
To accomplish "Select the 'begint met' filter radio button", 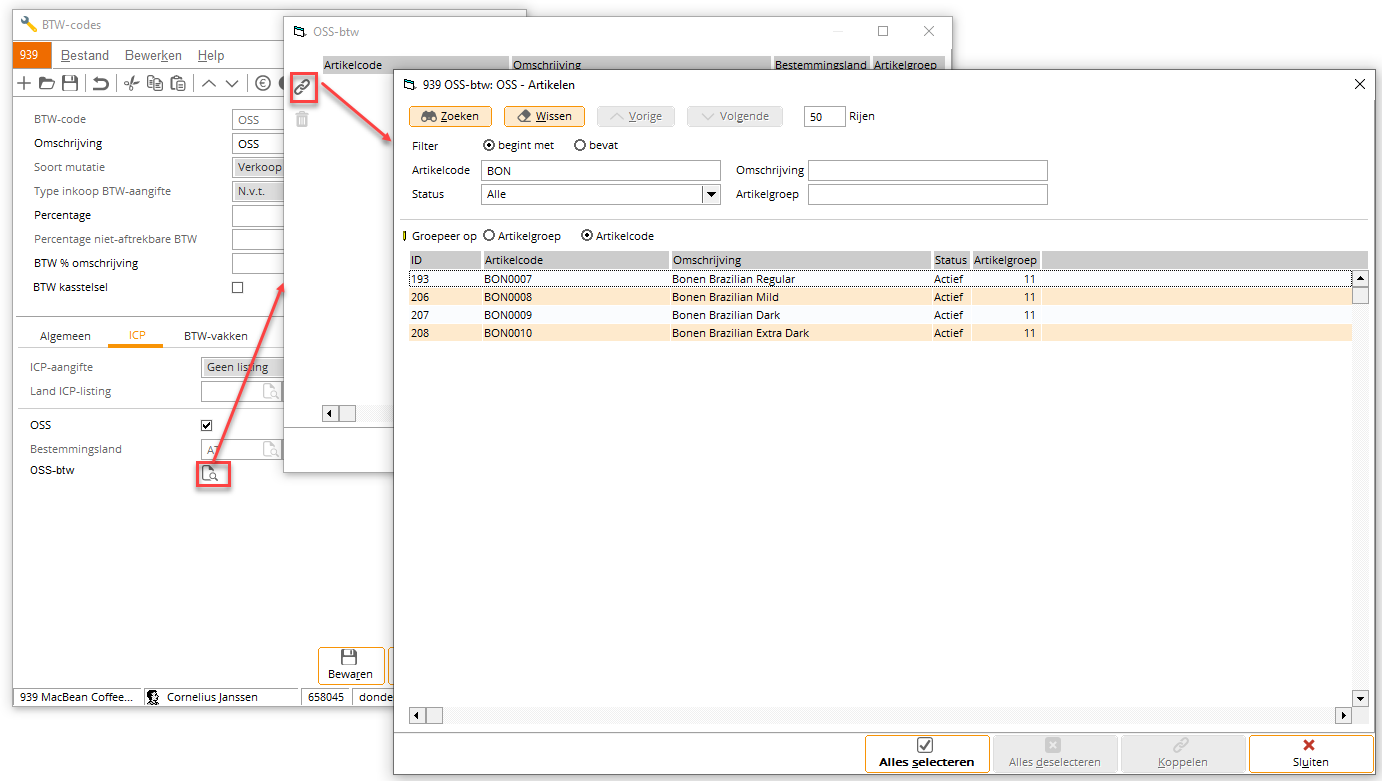I will tap(489, 145).
